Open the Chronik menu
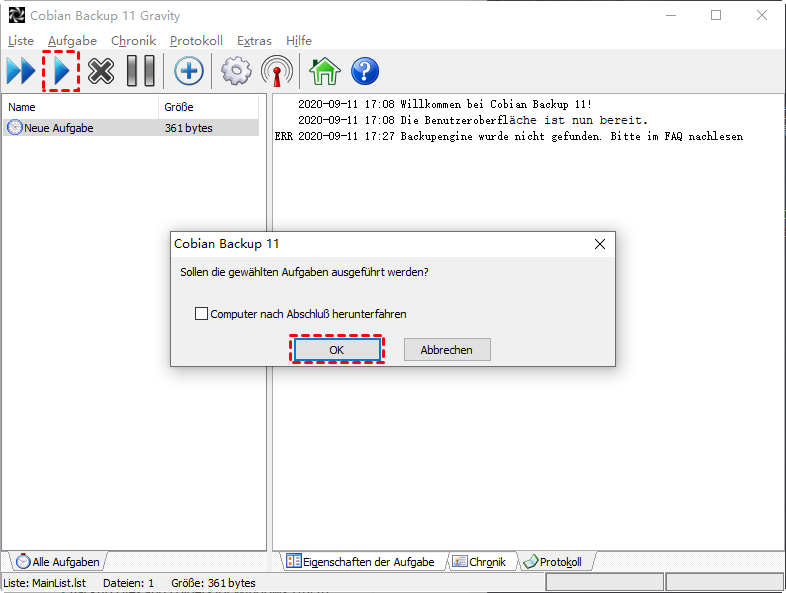Screen dimensions: 786x593 pos(133,41)
